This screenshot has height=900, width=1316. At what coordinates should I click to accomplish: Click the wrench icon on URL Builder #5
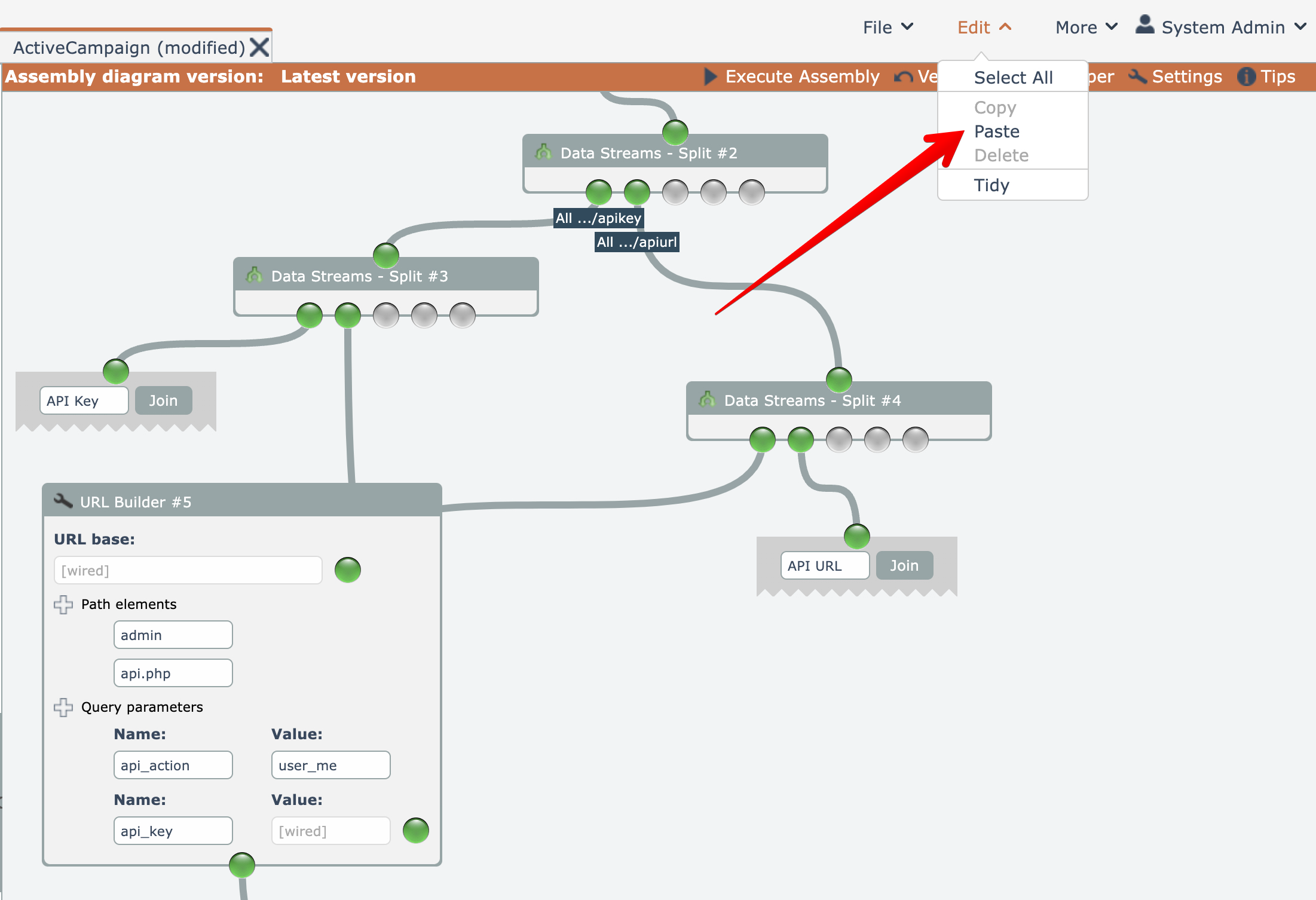(63, 501)
